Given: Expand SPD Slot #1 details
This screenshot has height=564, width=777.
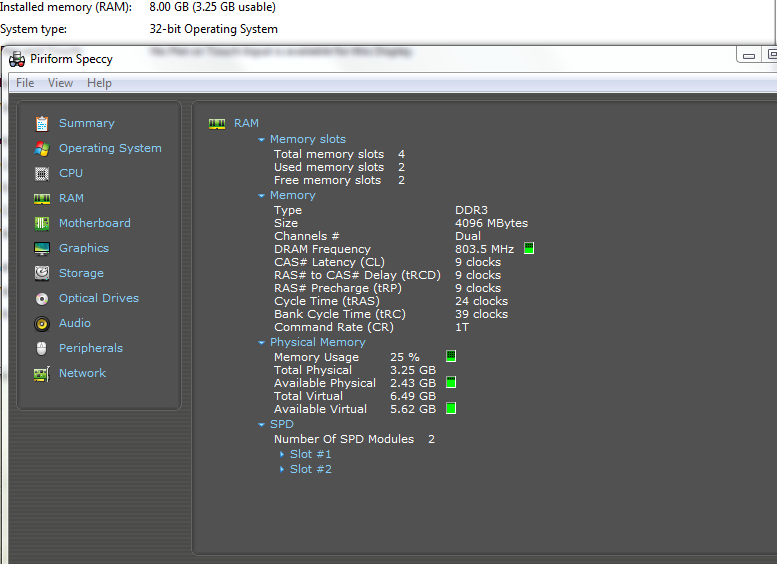Looking at the screenshot, I should (283, 455).
